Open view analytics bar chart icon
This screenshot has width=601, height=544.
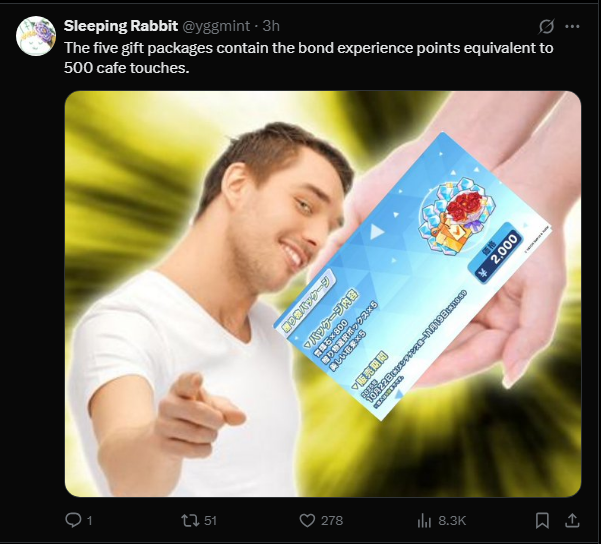[424, 521]
